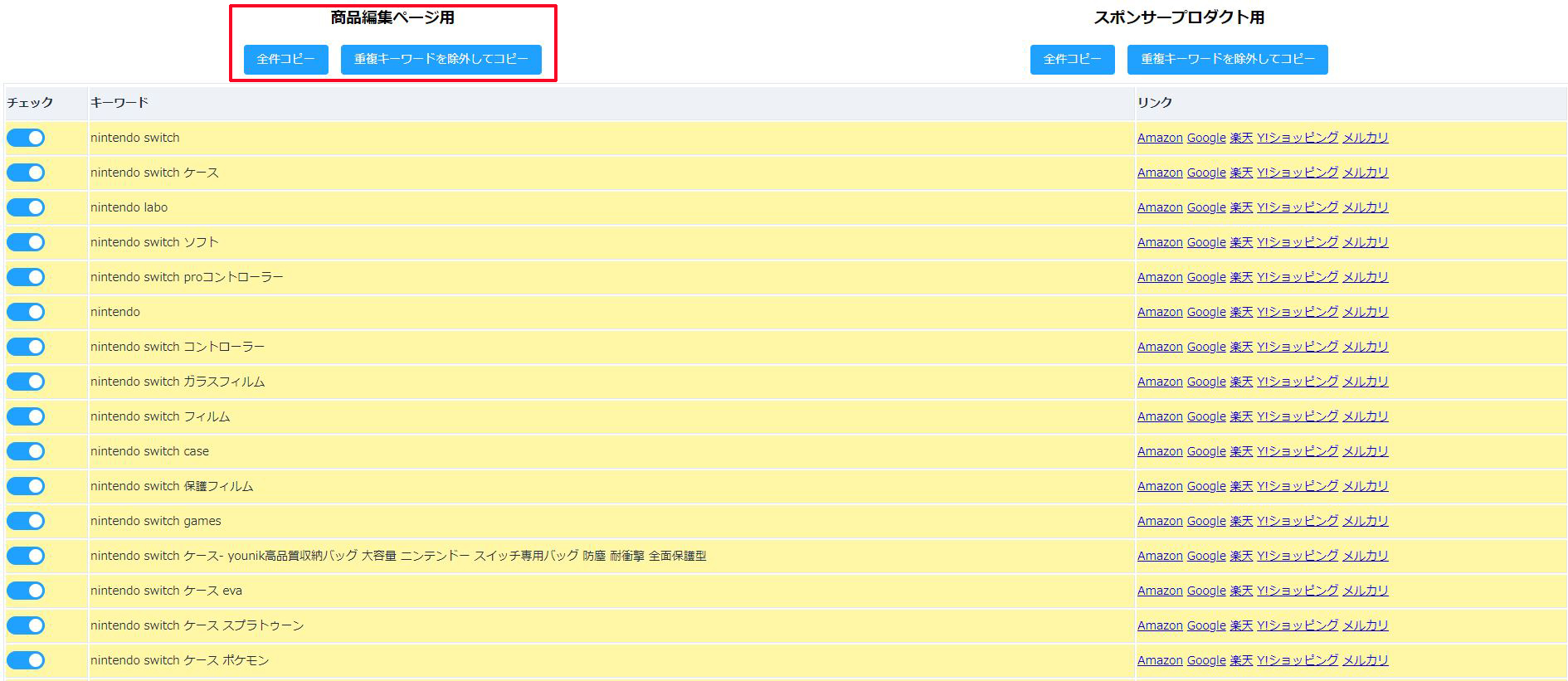
Task: Open メルカリ link for ポケモン row
Action: (1366, 660)
